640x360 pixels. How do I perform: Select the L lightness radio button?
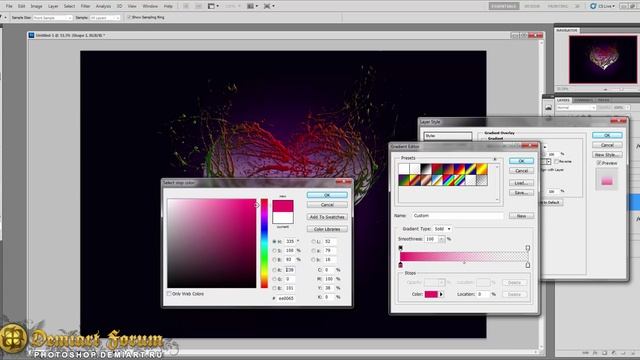tap(313, 242)
